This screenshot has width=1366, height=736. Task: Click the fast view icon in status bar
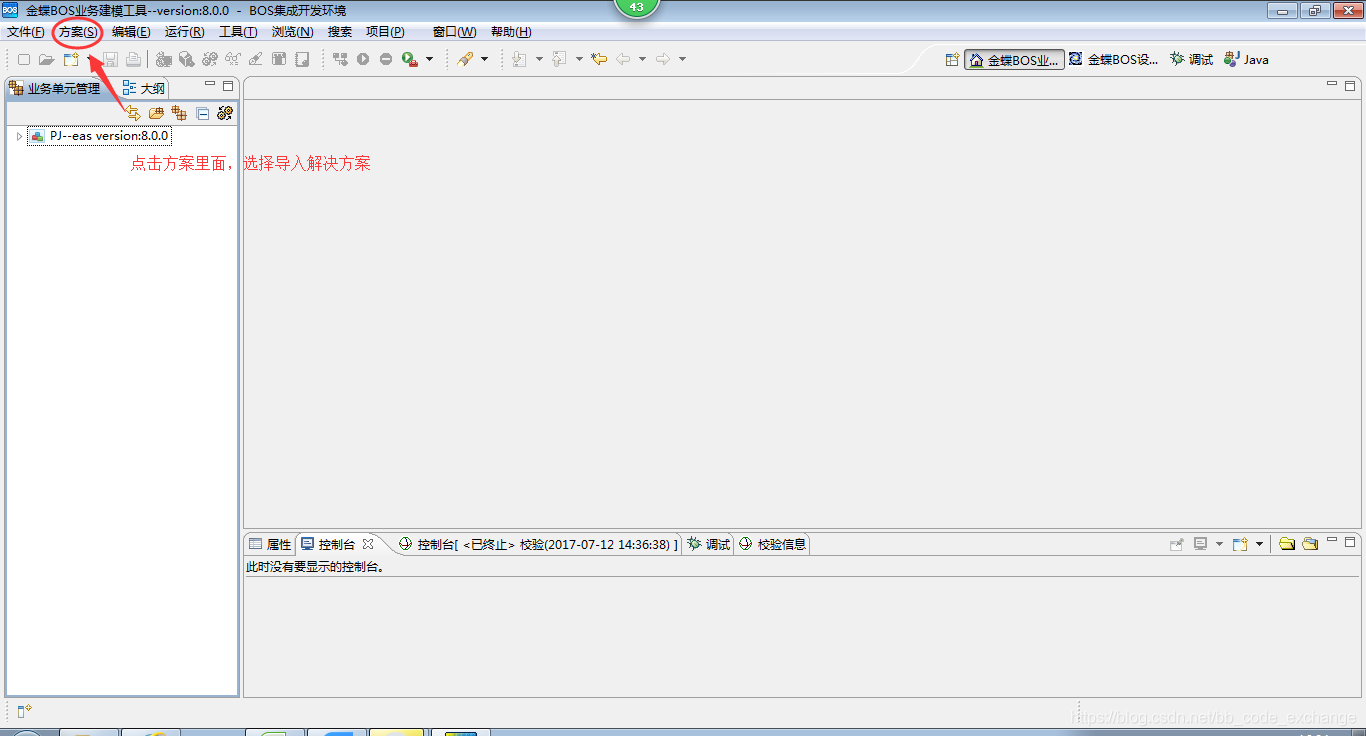coord(24,711)
